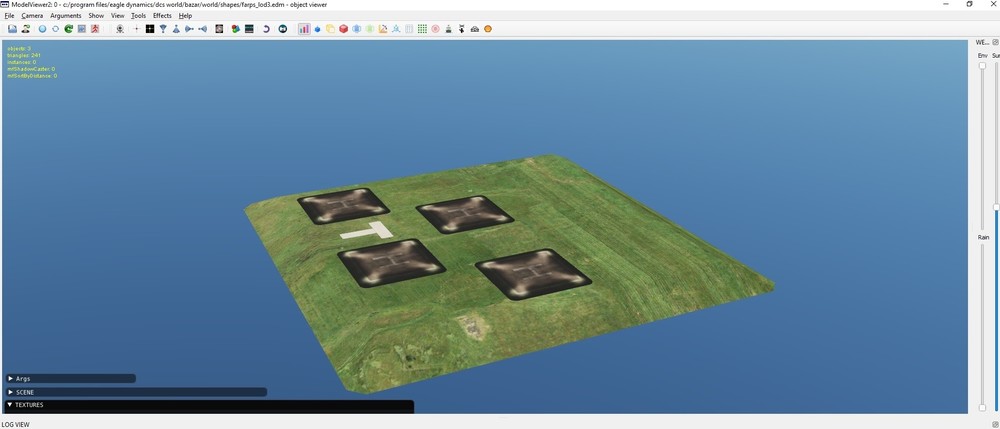Open the View menu
This screenshot has width=1000, height=429.
(x=118, y=15)
